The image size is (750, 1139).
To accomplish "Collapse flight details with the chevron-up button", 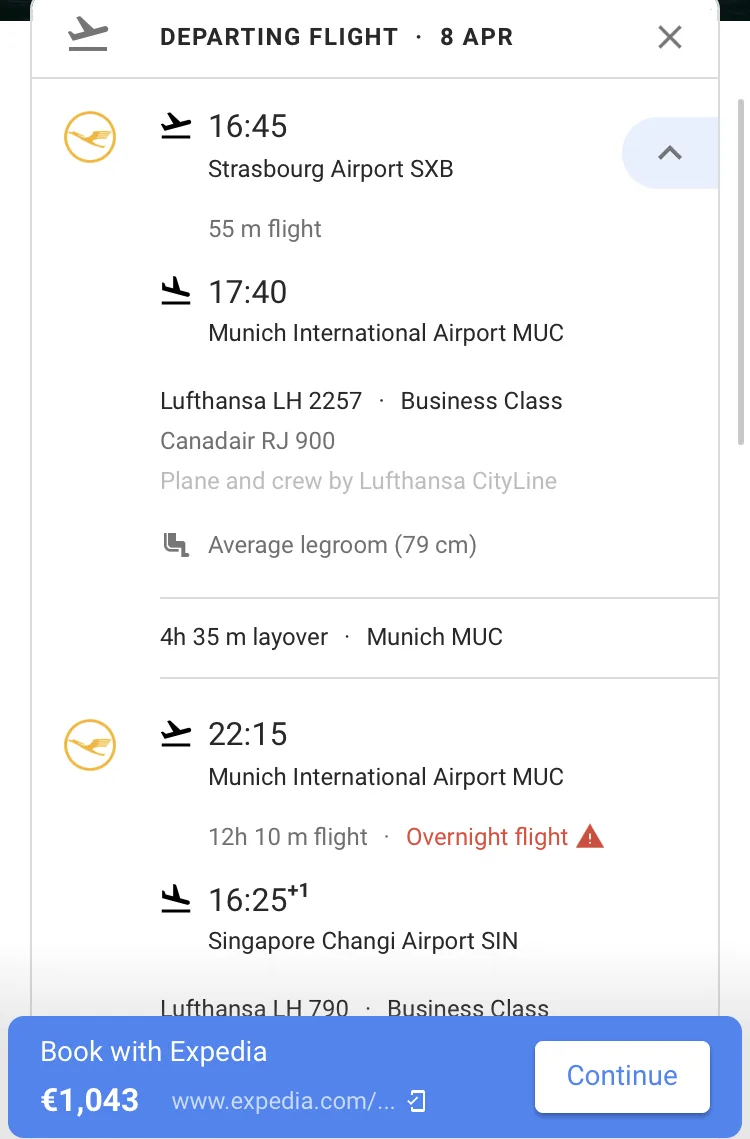I will (x=669, y=153).
